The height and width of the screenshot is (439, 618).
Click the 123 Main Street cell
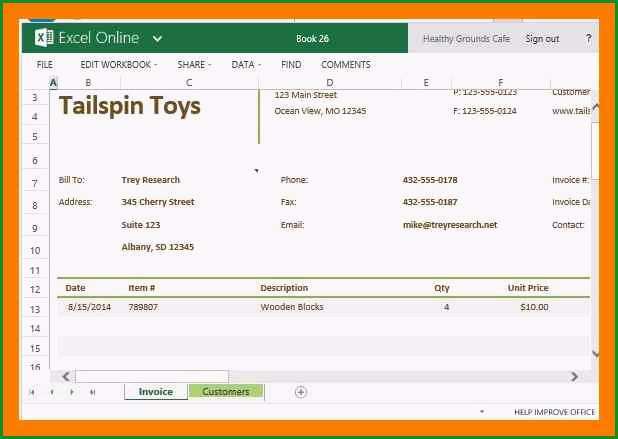pos(305,95)
